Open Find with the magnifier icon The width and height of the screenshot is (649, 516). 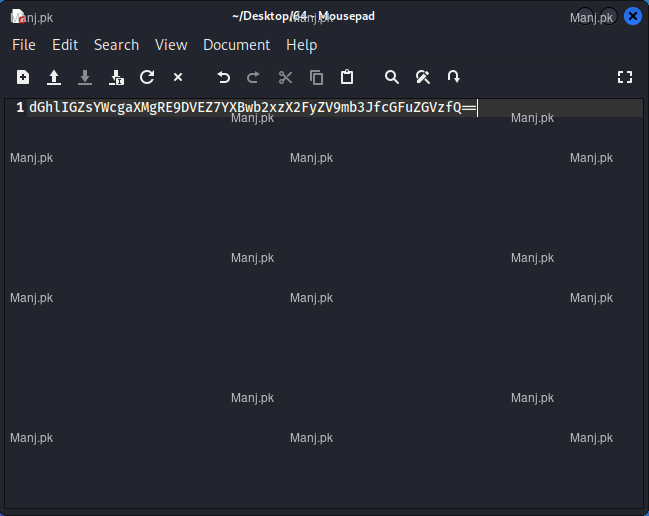point(392,77)
